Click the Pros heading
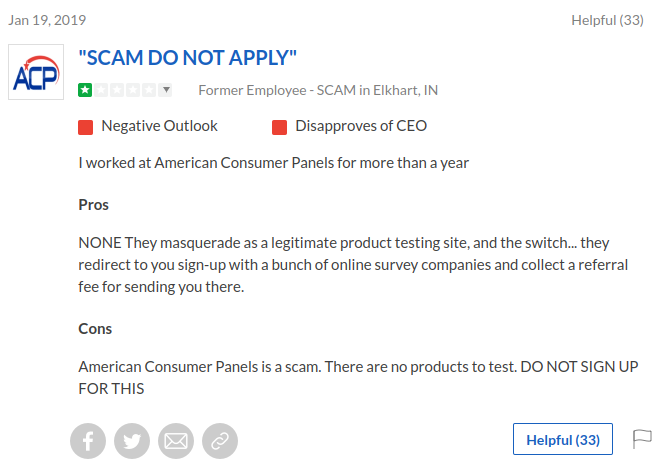Image resolution: width=657 pixels, height=464 pixels. click(93, 205)
